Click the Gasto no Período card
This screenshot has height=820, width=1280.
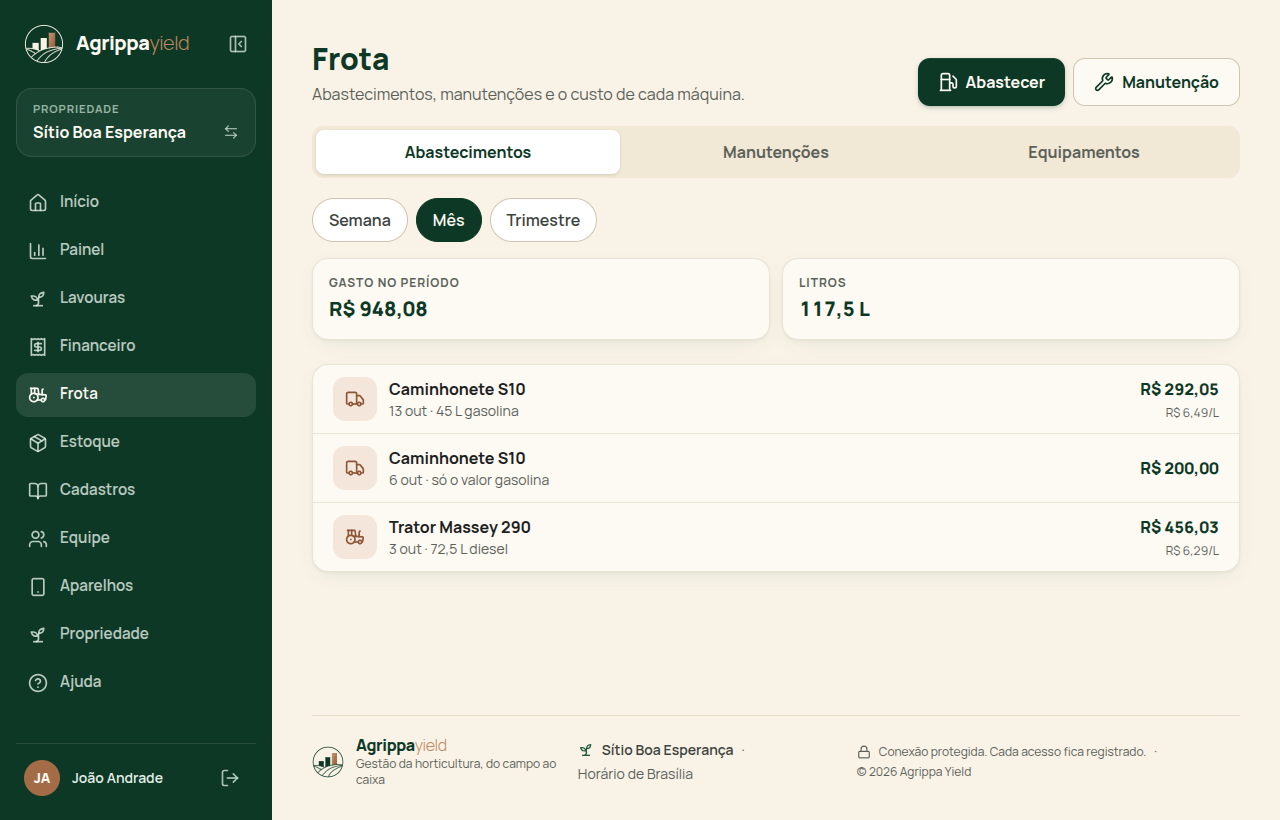[x=541, y=299]
